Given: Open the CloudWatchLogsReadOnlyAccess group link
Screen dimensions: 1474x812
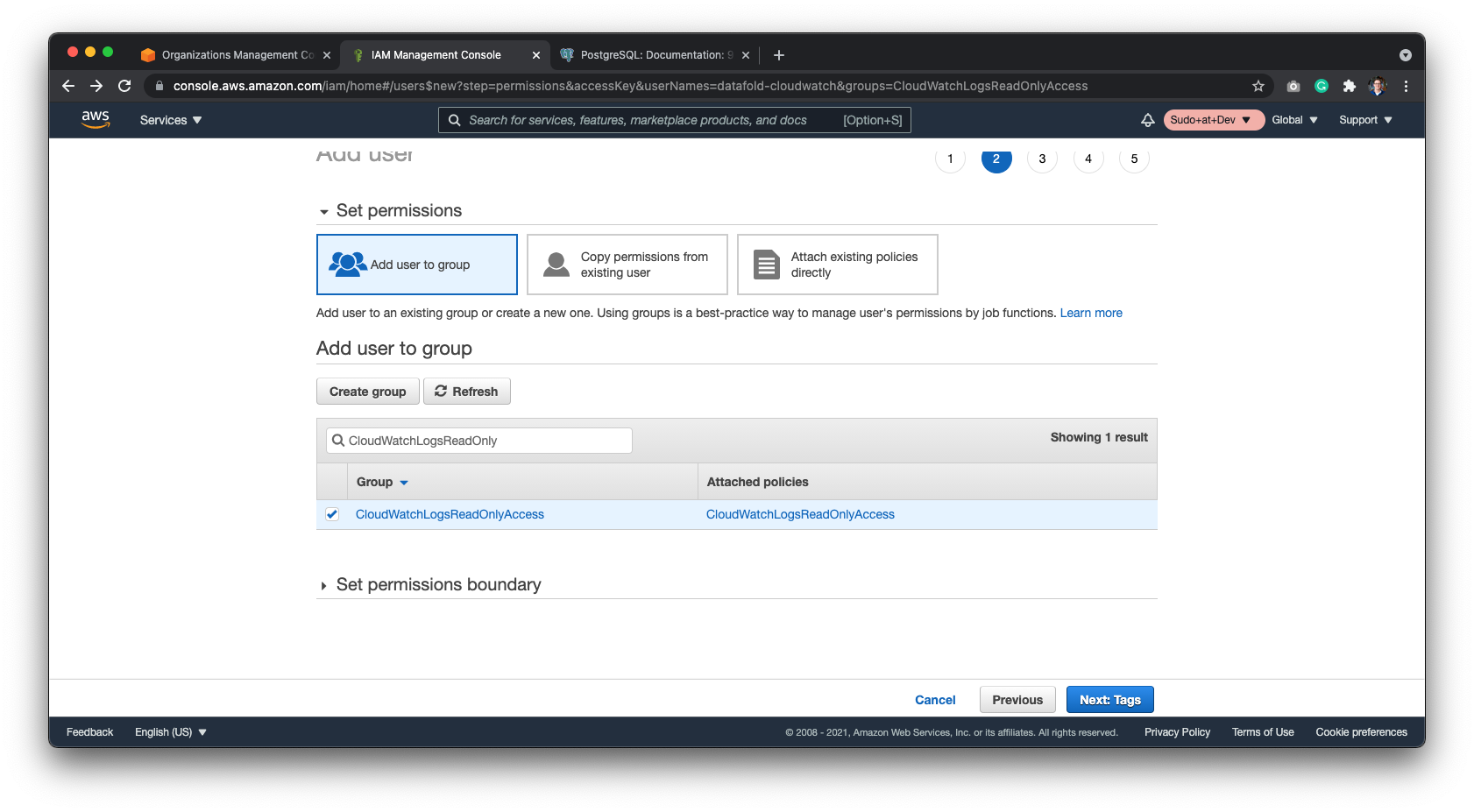Looking at the screenshot, I should 450,514.
